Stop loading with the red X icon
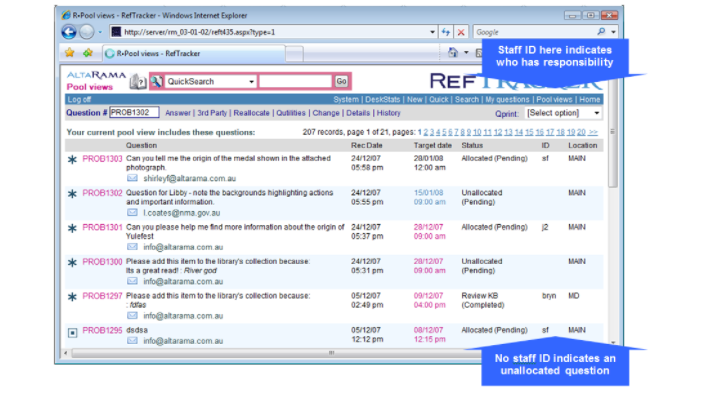This screenshot has height=395, width=709. pos(461,32)
